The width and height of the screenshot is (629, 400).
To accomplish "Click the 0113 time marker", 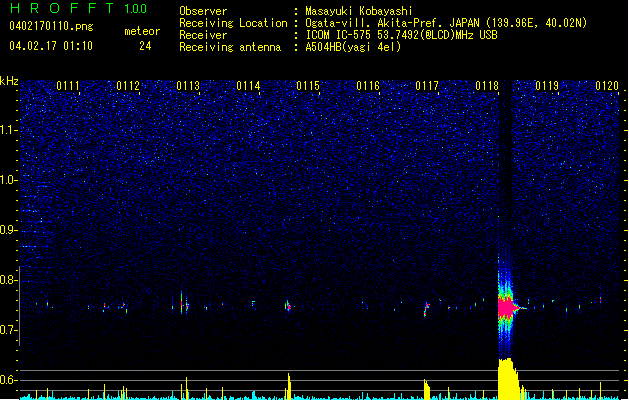I will (188, 86).
